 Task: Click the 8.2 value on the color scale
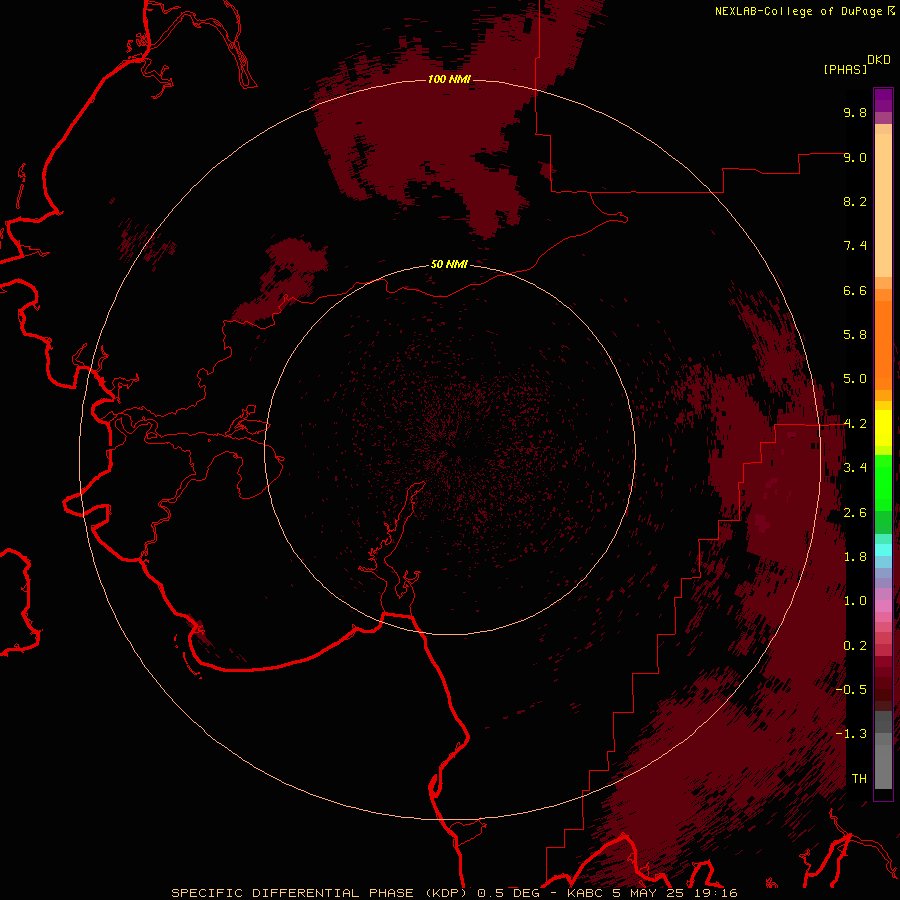855,201
